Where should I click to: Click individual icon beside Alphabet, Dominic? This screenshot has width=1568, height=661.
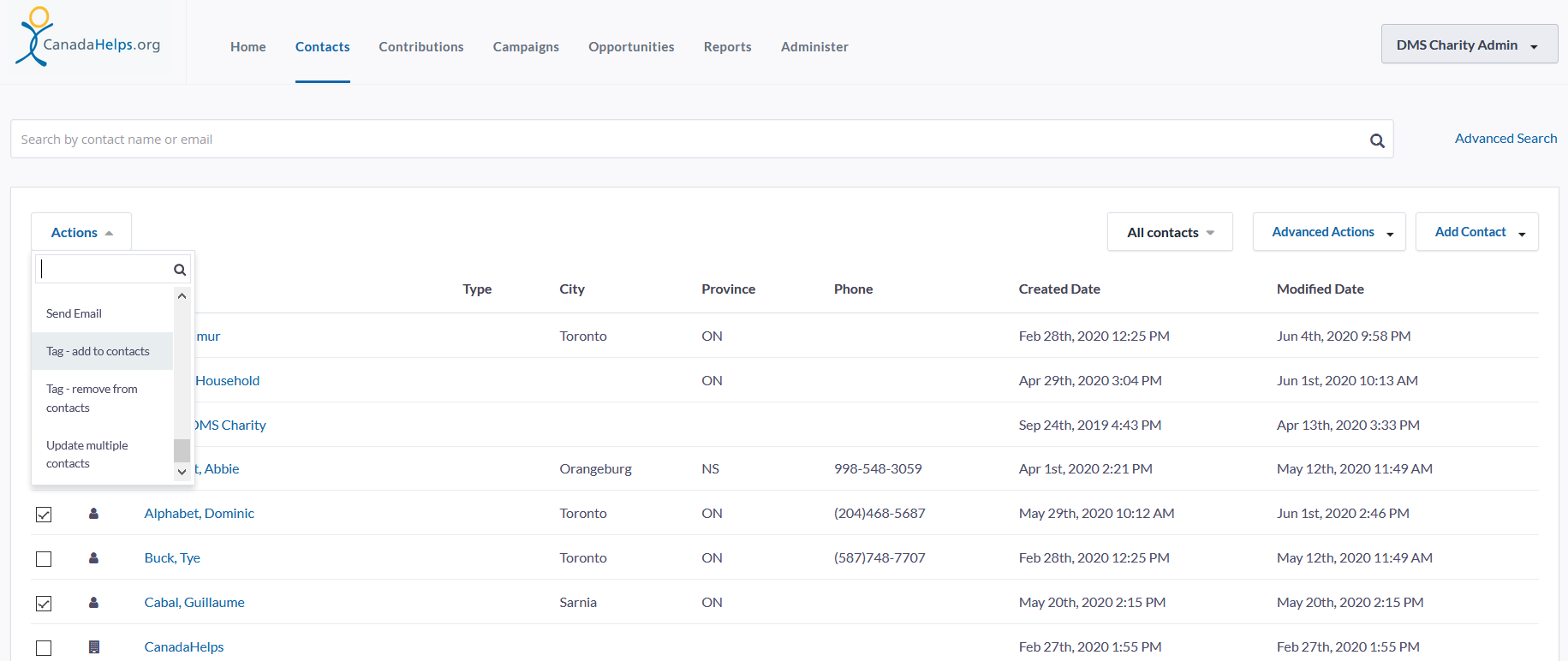click(x=94, y=514)
